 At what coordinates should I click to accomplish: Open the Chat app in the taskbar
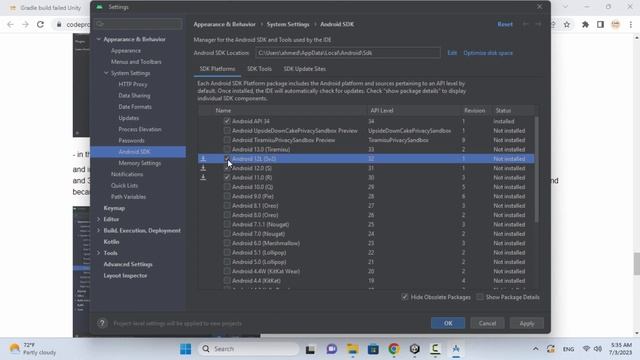pyautogui.click(x=331, y=349)
